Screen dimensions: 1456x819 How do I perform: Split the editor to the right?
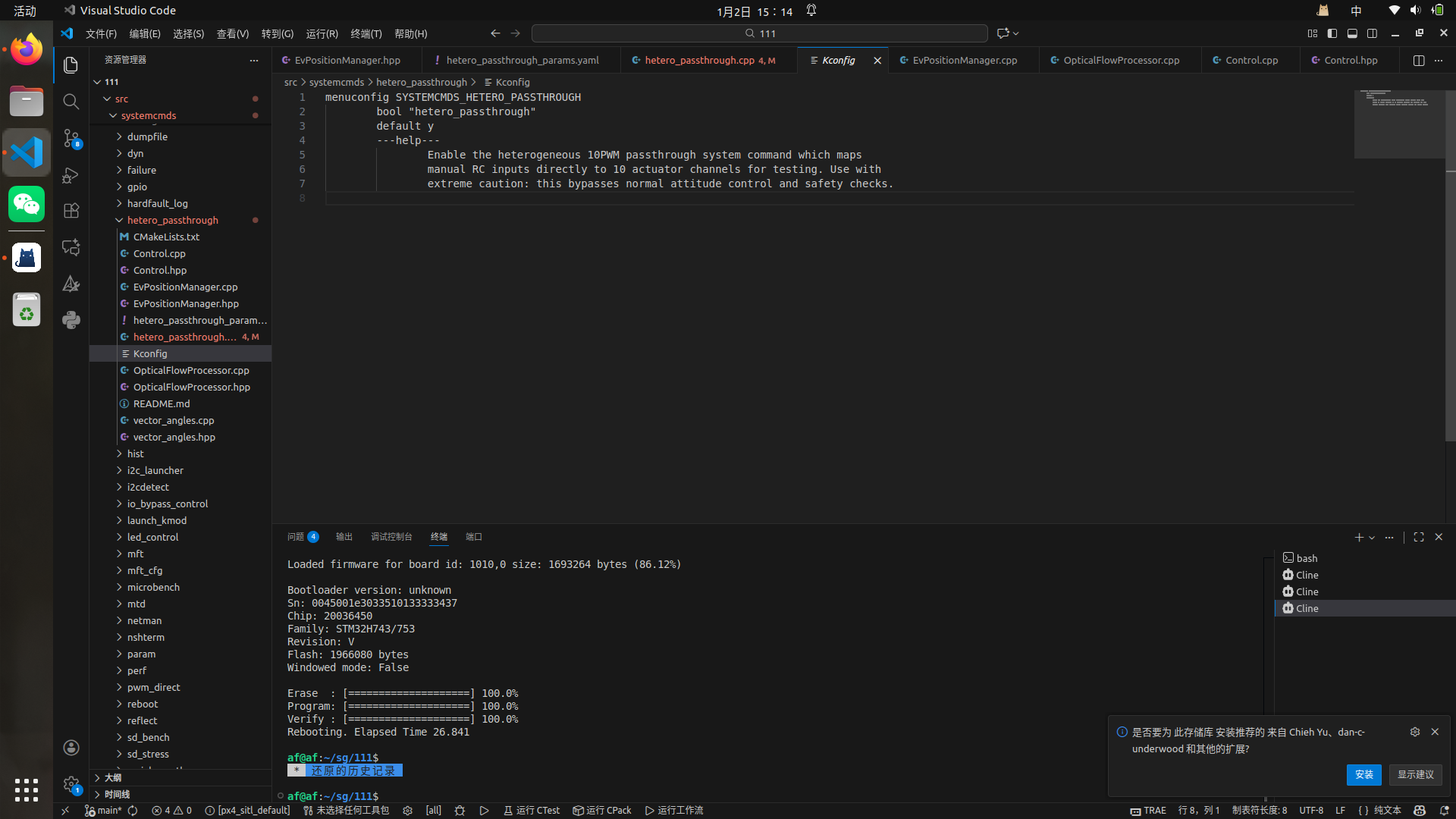1418,61
